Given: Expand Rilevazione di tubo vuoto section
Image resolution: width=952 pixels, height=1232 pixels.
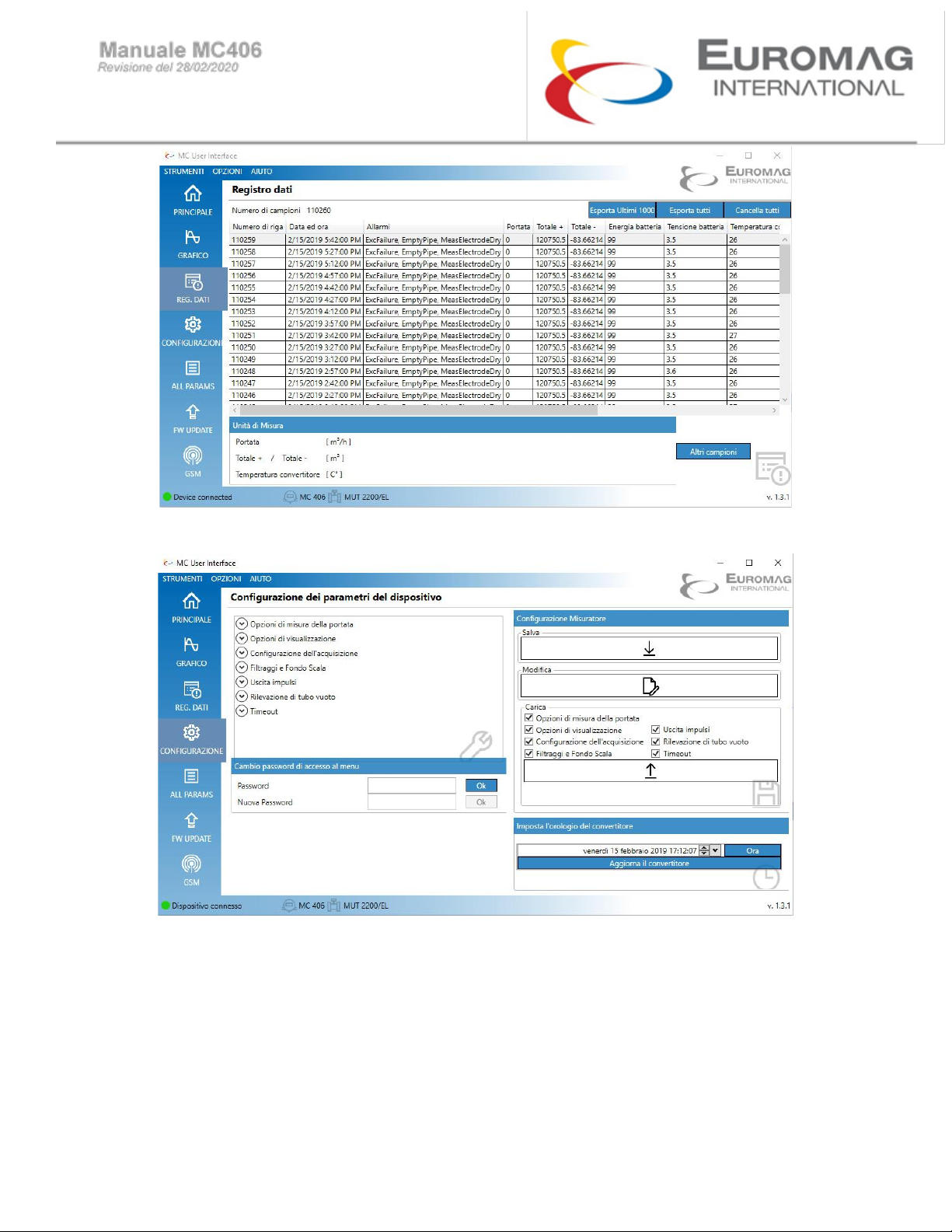Looking at the screenshot, I should click(x=242, y=696).
